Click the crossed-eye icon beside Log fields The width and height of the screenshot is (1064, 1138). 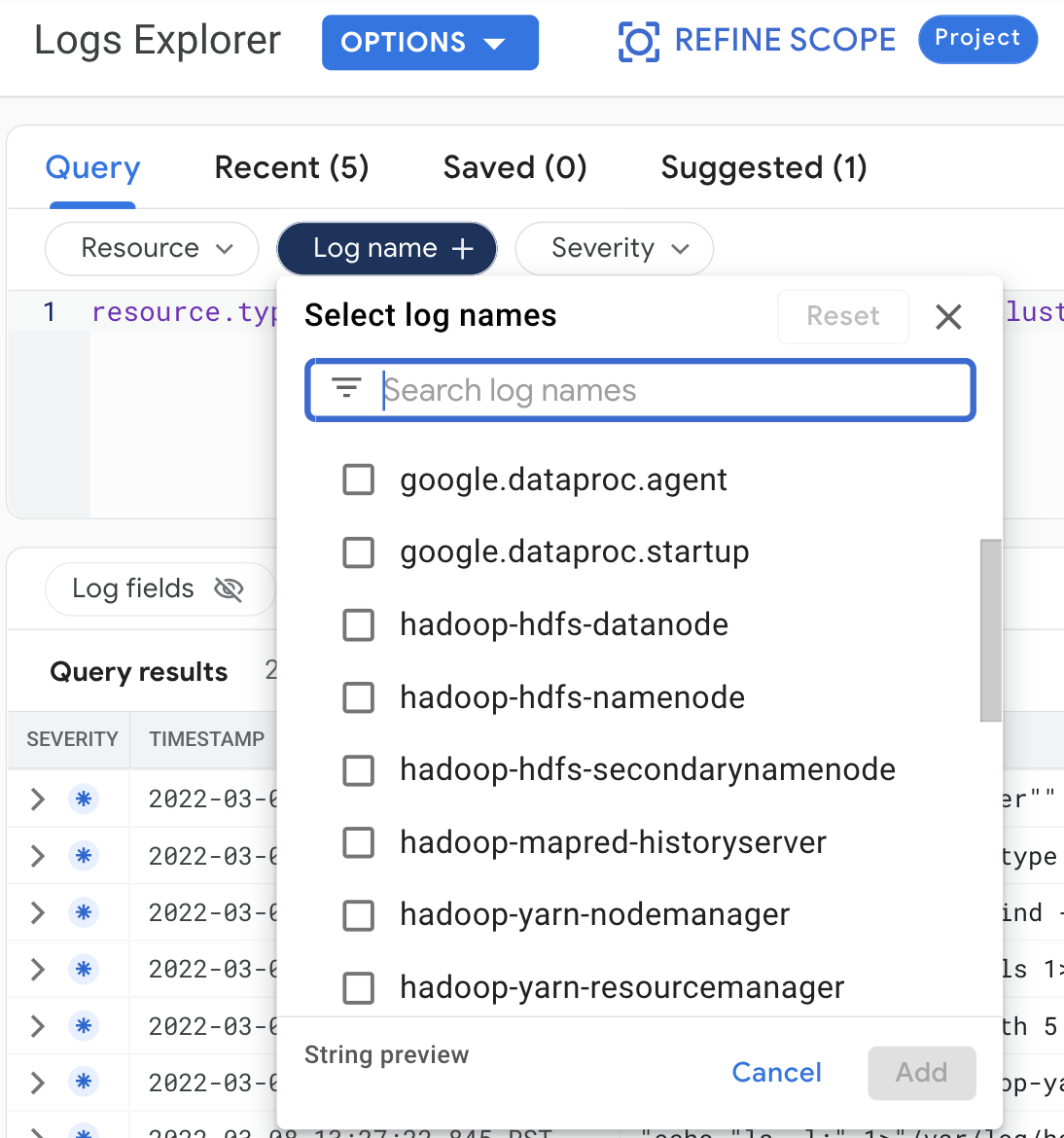[x=229, y=589]
